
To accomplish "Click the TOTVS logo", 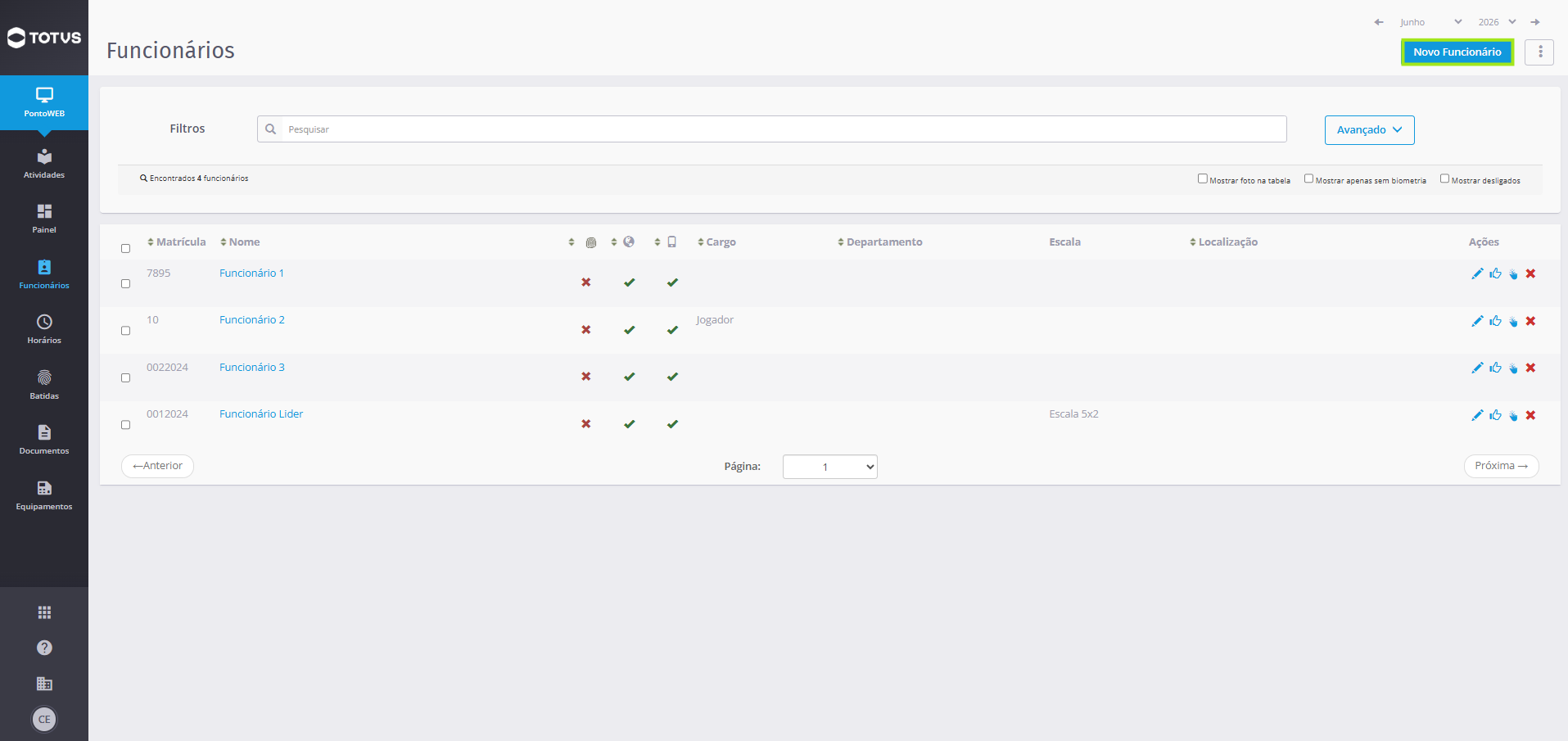I will [44, 38].
